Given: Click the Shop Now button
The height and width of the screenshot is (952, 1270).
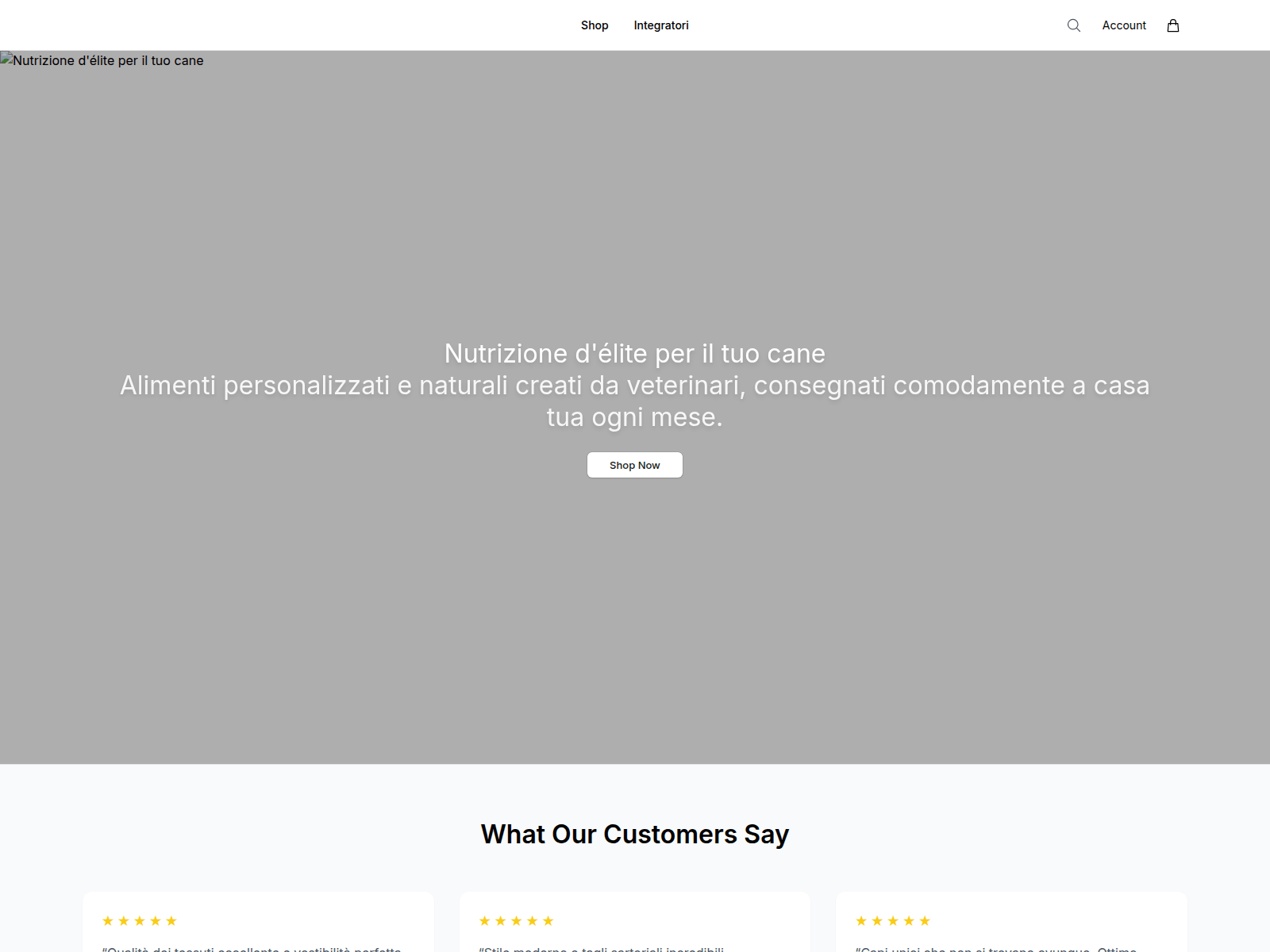Looking at the screenshot, I should coord(635,465).
